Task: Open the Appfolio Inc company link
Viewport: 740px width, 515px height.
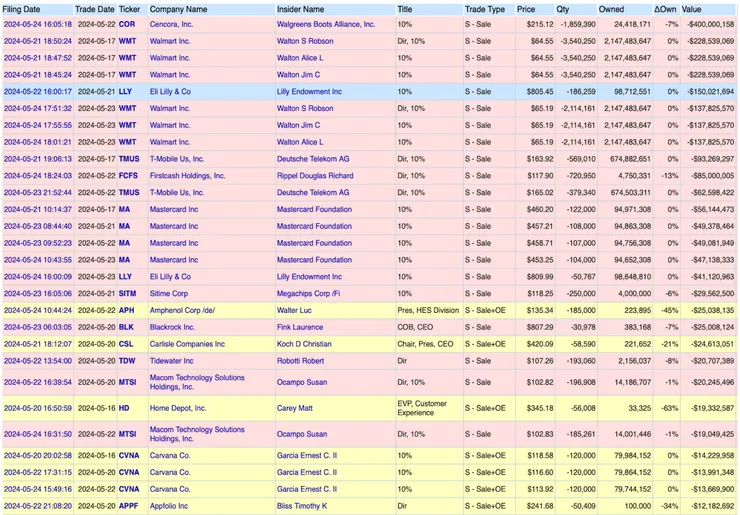Action: tap(168, 506)
